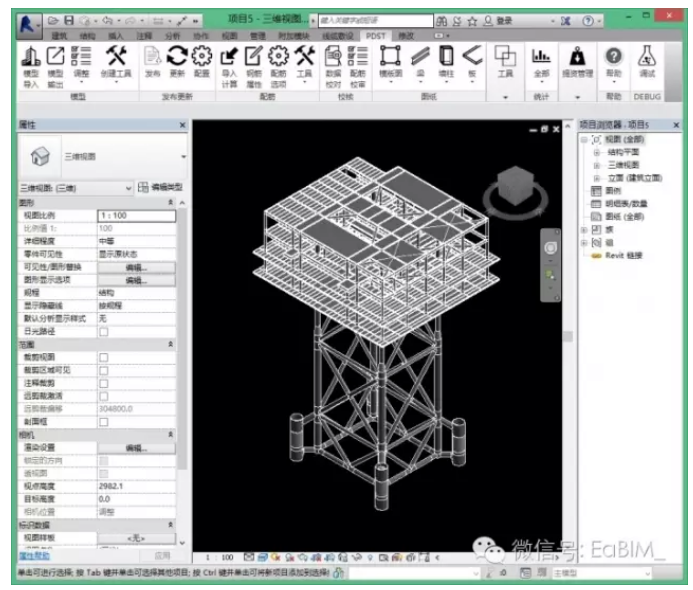Expand the 结构平面 tree node

[597, 152]
